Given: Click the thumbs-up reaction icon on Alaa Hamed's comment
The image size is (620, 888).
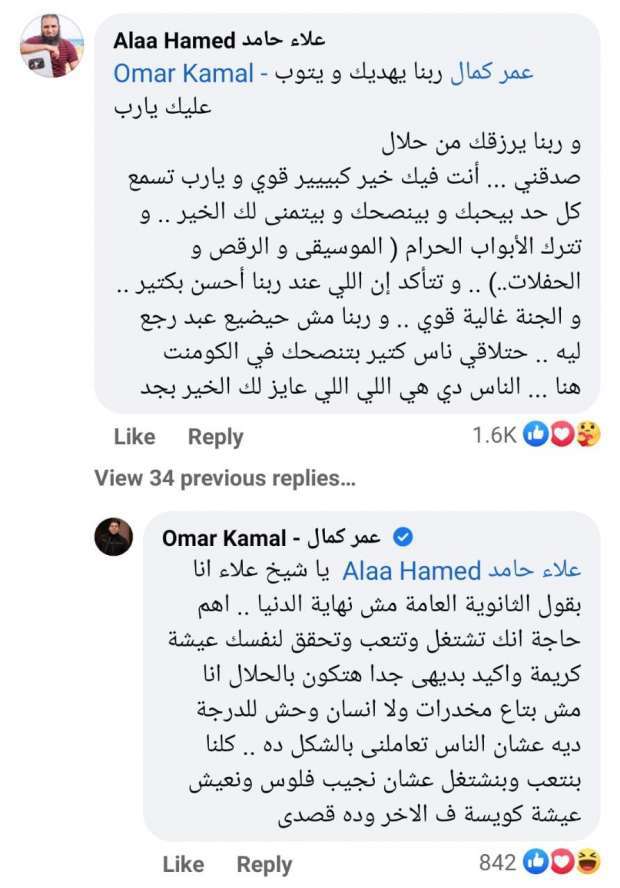Looking at the screenshot, I should click(535, 434).
